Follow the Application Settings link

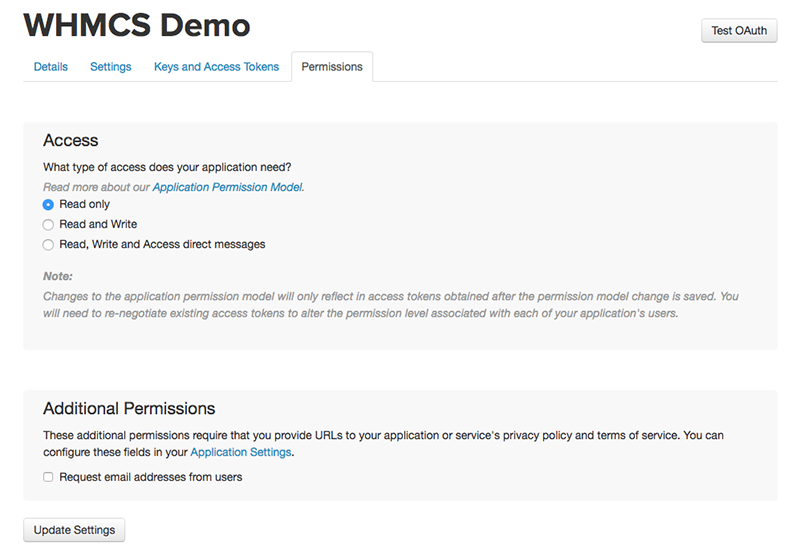coord(241,452)
